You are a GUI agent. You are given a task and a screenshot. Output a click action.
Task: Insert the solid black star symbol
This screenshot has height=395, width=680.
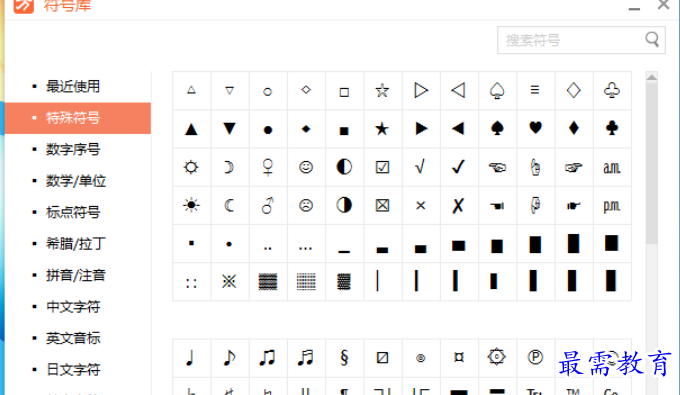pos(382,129)
